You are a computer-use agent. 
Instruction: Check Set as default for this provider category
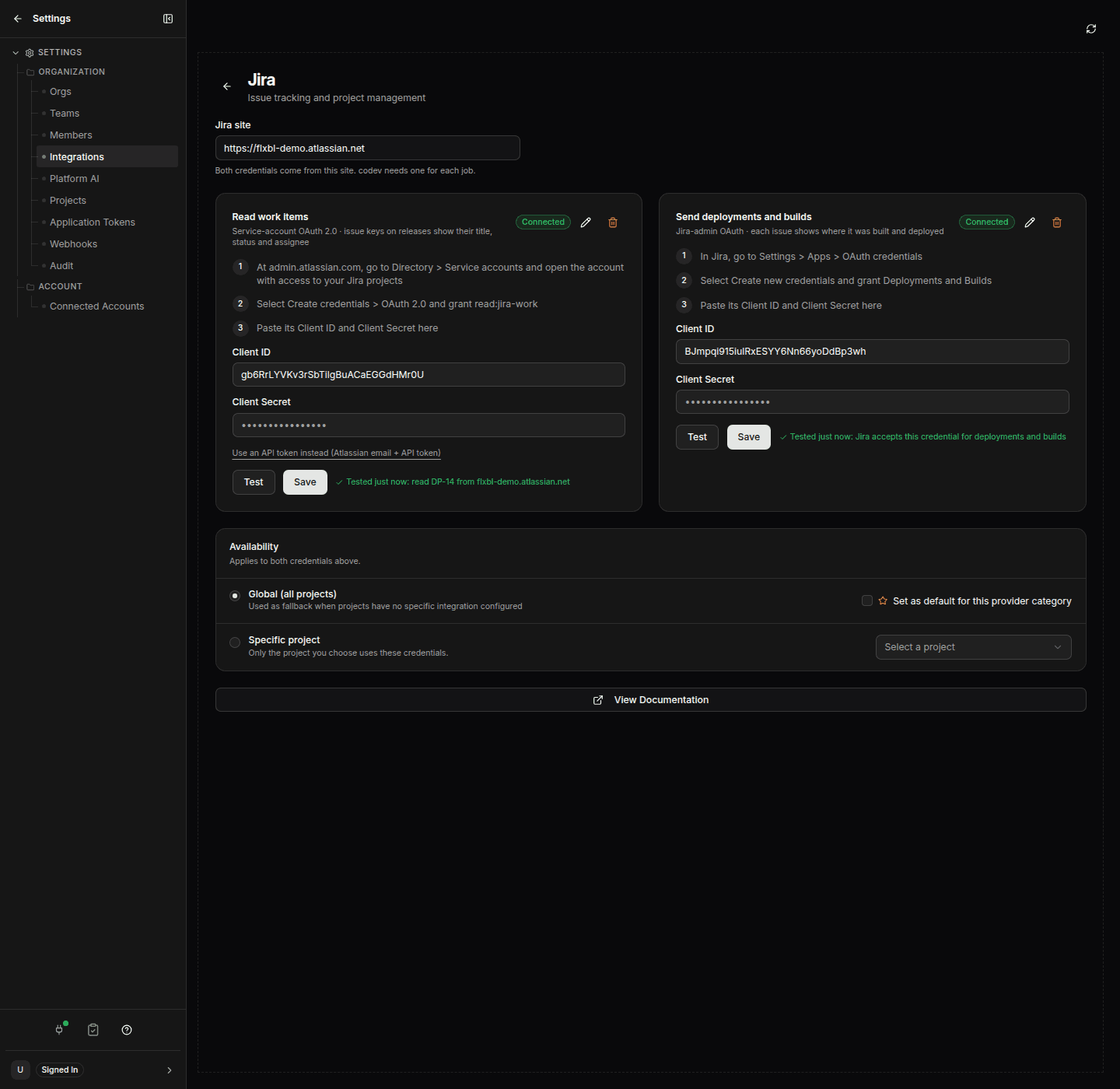pos(867,601)
